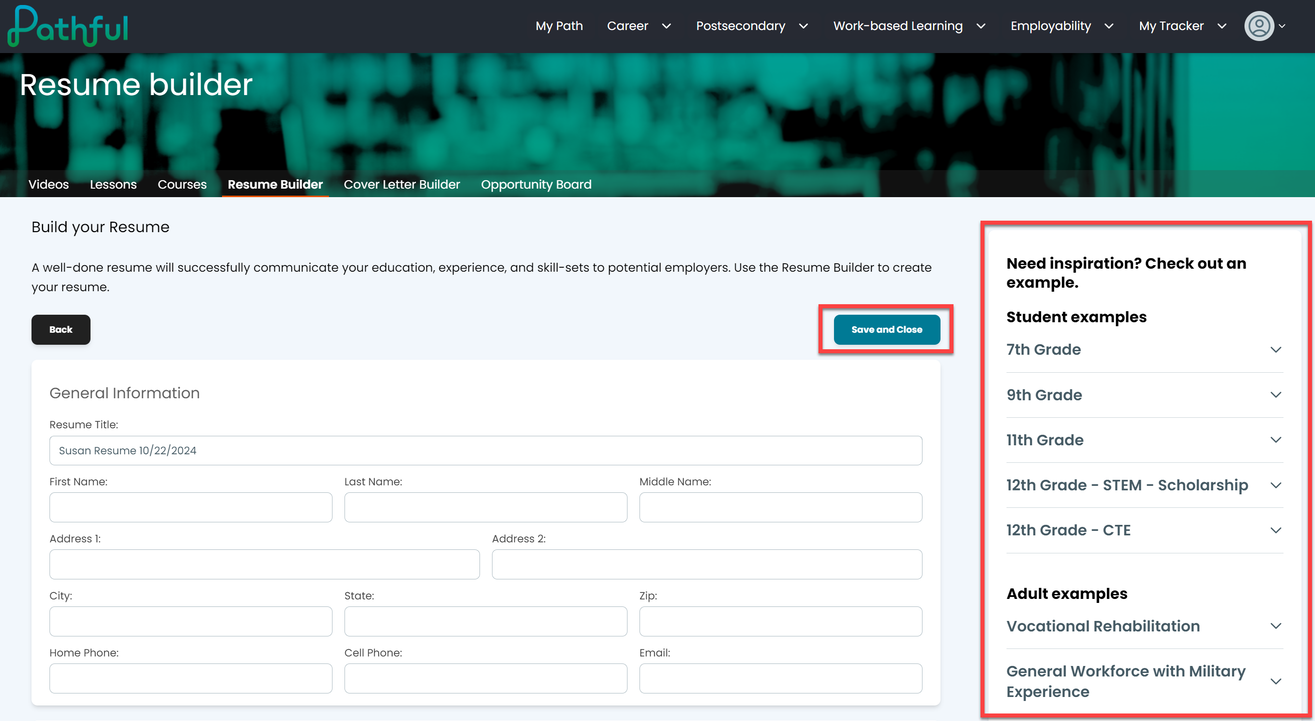Click the Back button

coord(61,329)
